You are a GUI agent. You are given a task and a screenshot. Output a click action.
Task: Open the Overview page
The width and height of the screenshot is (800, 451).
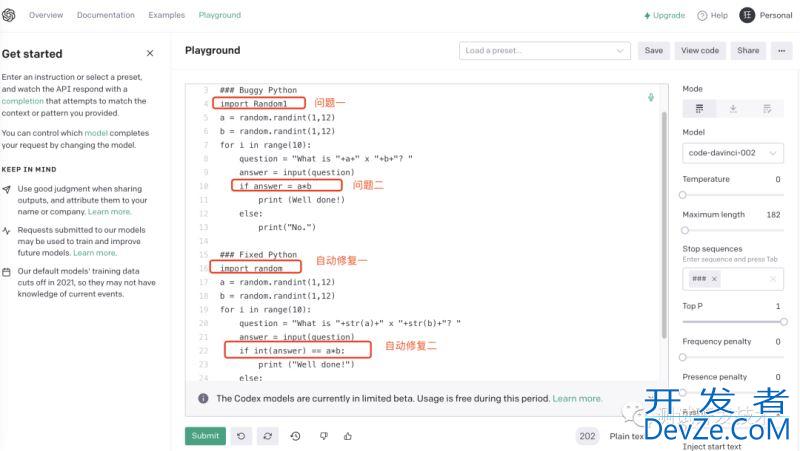pos(46,15)
